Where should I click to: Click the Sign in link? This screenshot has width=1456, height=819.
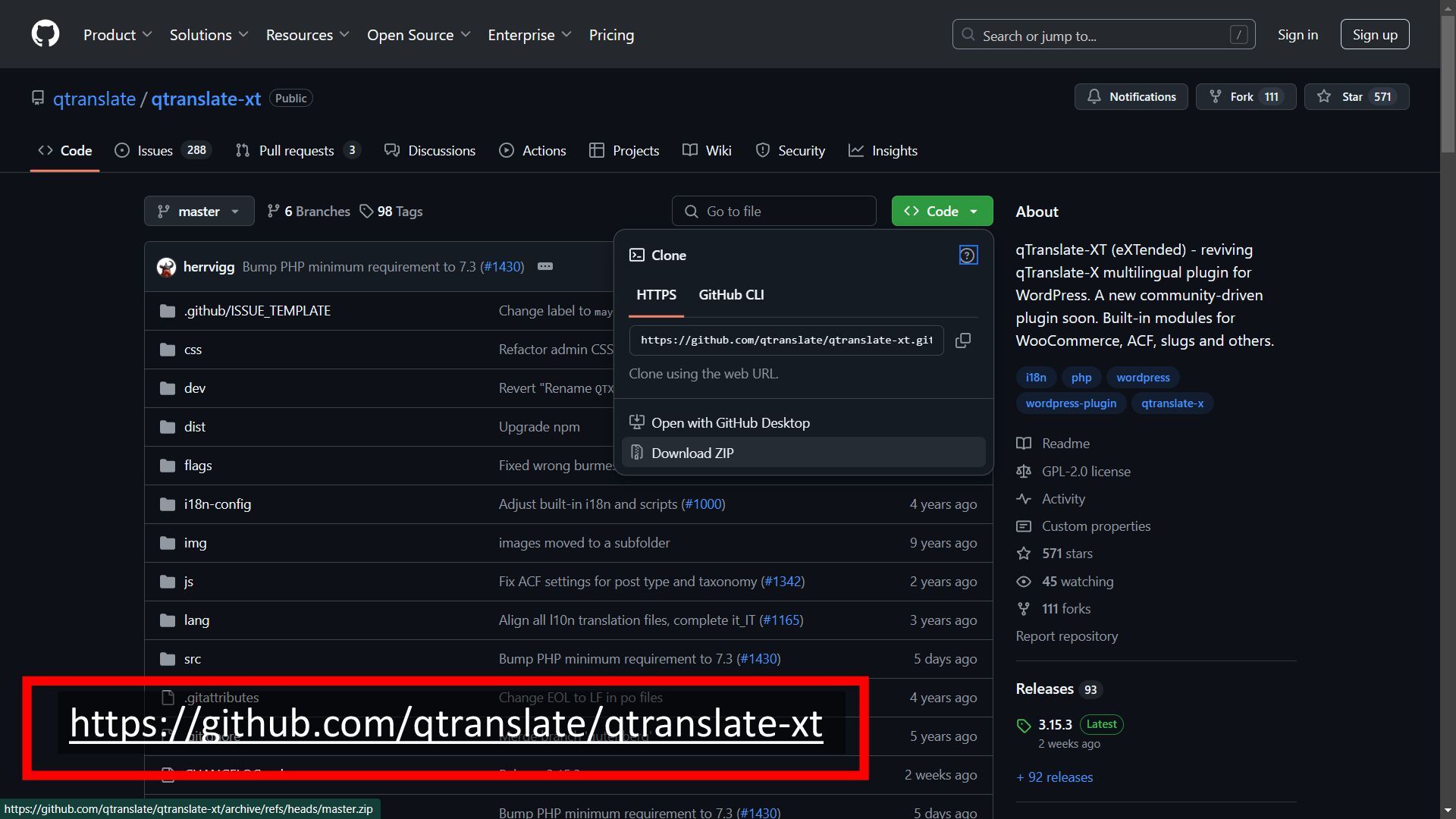click(x=1298, y=35)
